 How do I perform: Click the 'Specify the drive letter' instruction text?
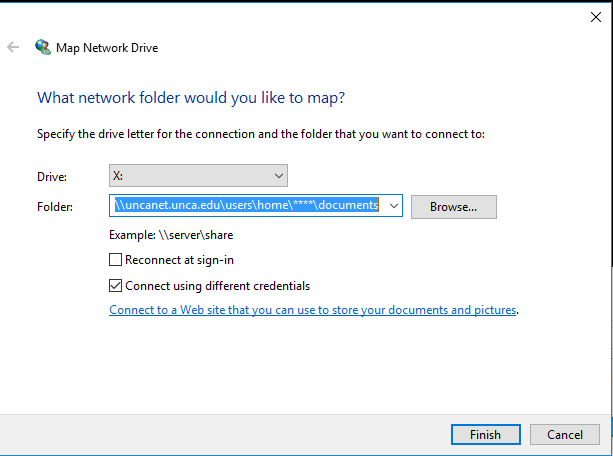click(x=260, y=134)
